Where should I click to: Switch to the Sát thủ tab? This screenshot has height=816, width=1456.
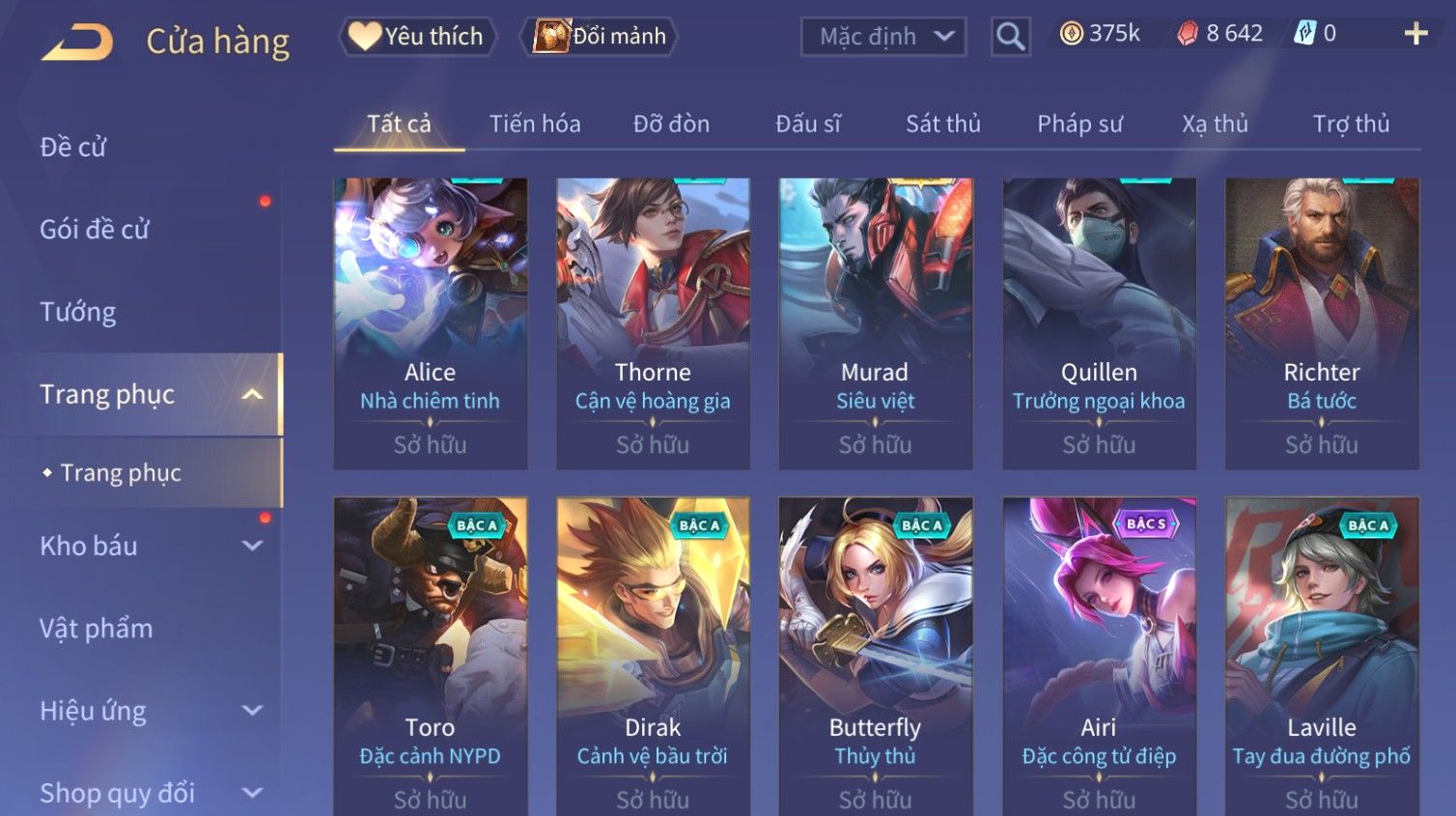[x=942, y=124]
